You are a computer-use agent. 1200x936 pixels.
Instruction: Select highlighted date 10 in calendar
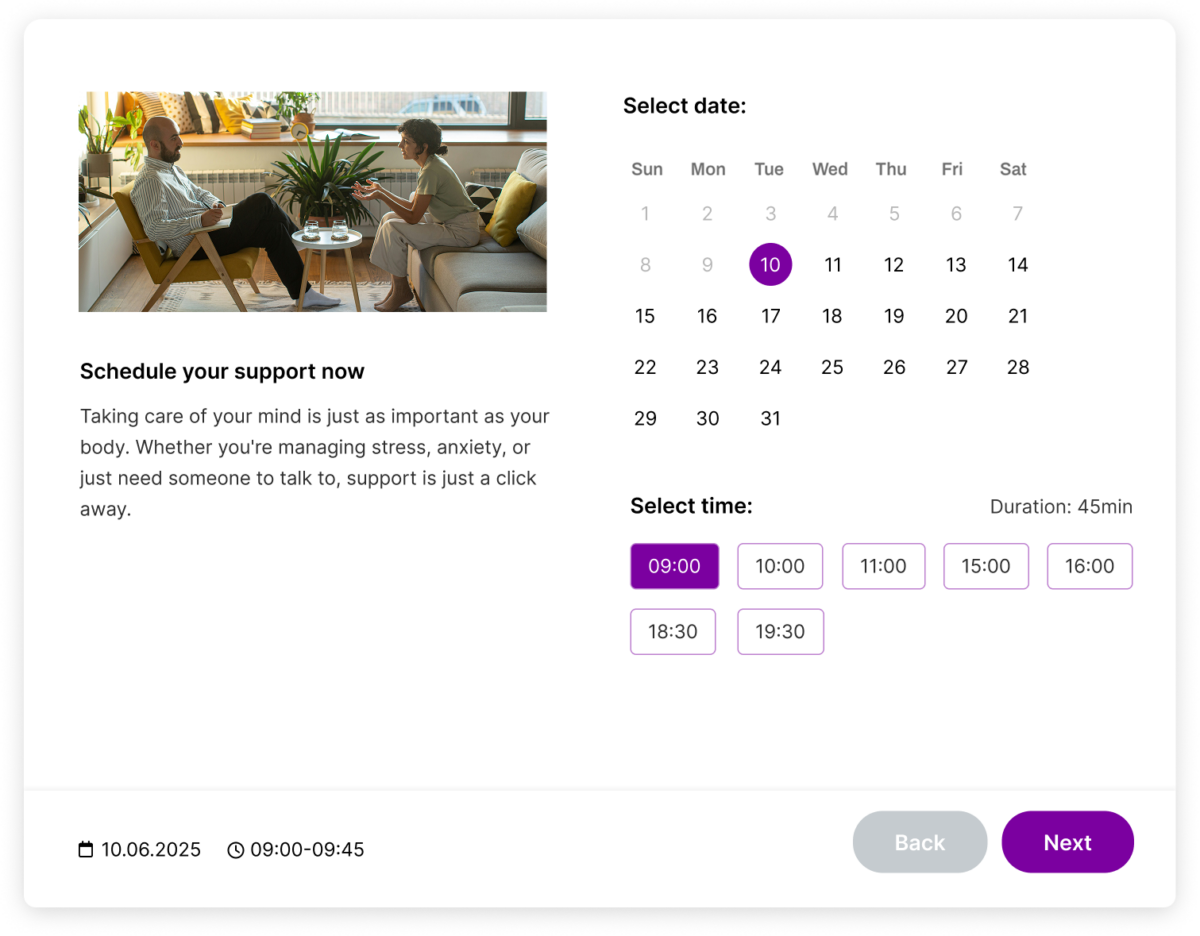770,265
